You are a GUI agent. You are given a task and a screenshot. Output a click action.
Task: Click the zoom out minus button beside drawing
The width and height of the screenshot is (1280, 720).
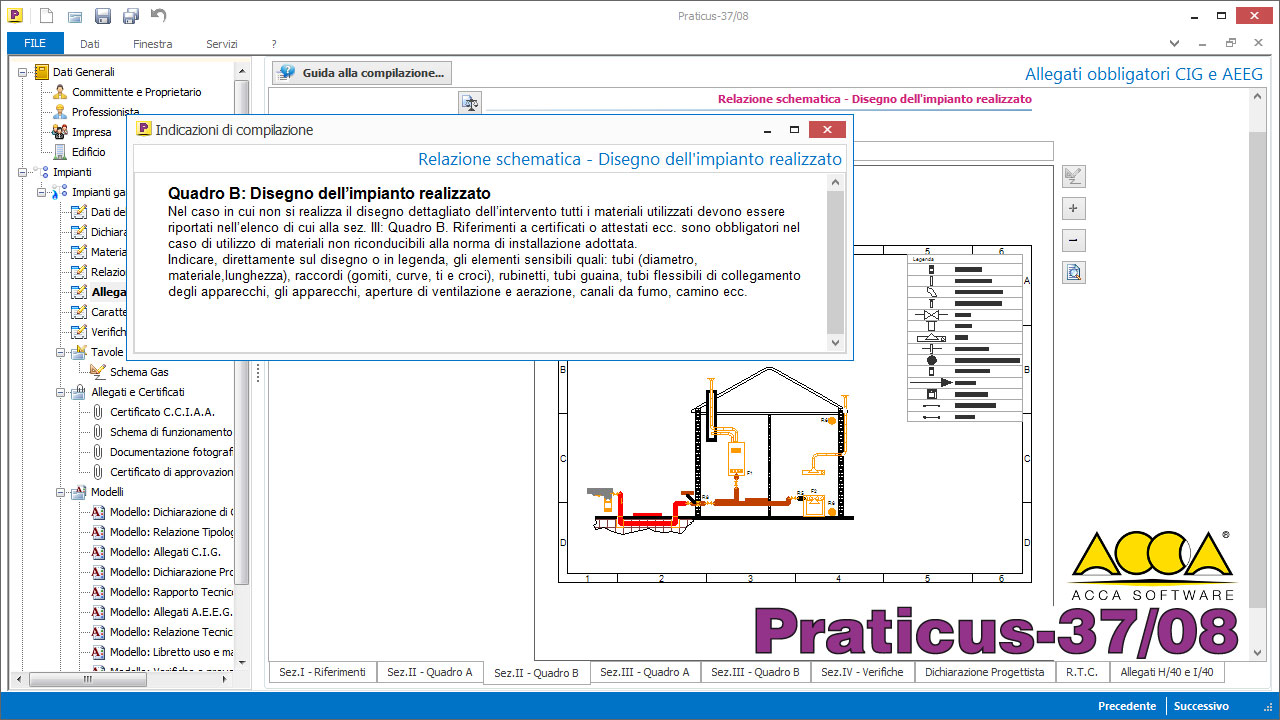[x=1073, y=241]
